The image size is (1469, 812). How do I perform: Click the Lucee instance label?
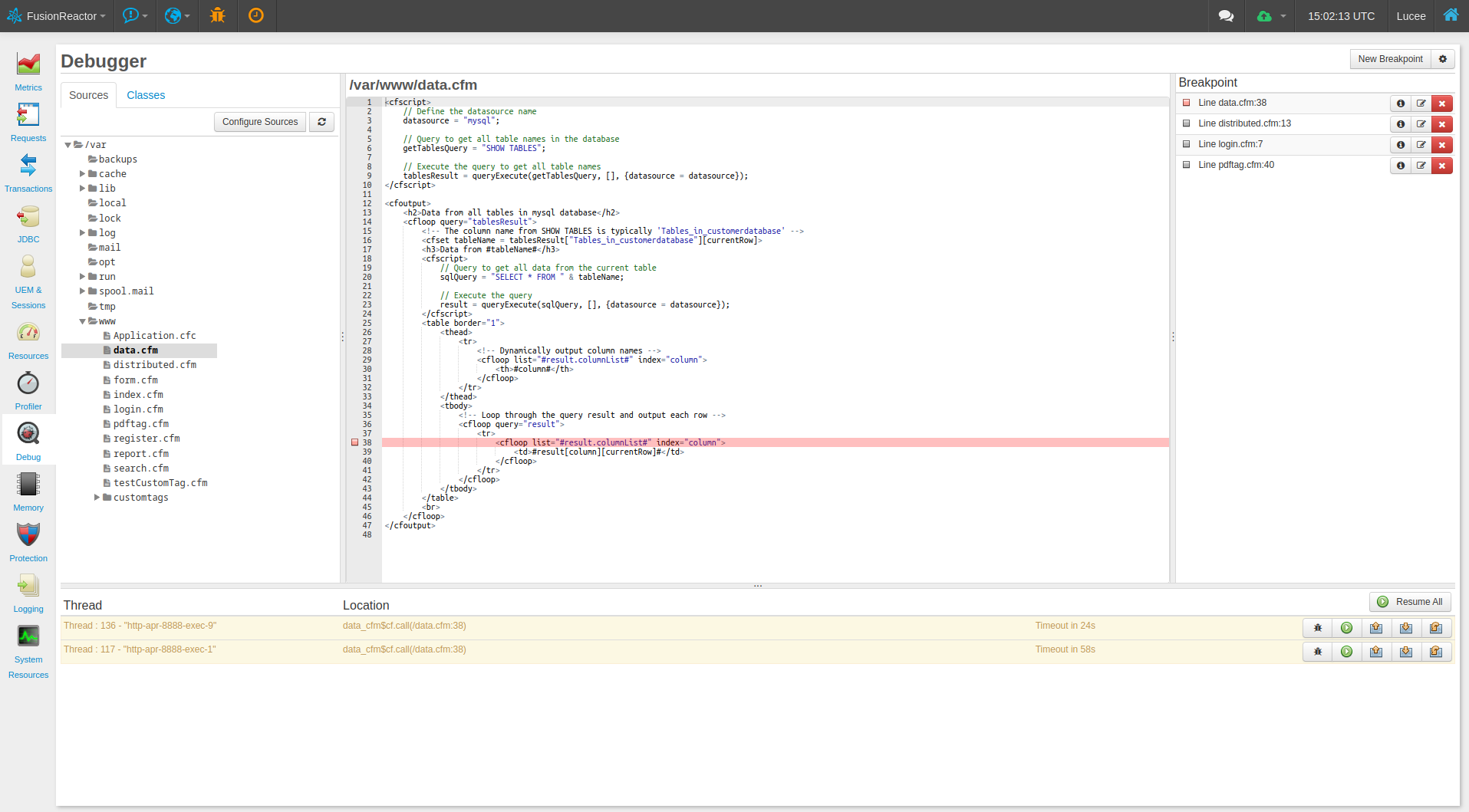click(x=1411, y=16)
